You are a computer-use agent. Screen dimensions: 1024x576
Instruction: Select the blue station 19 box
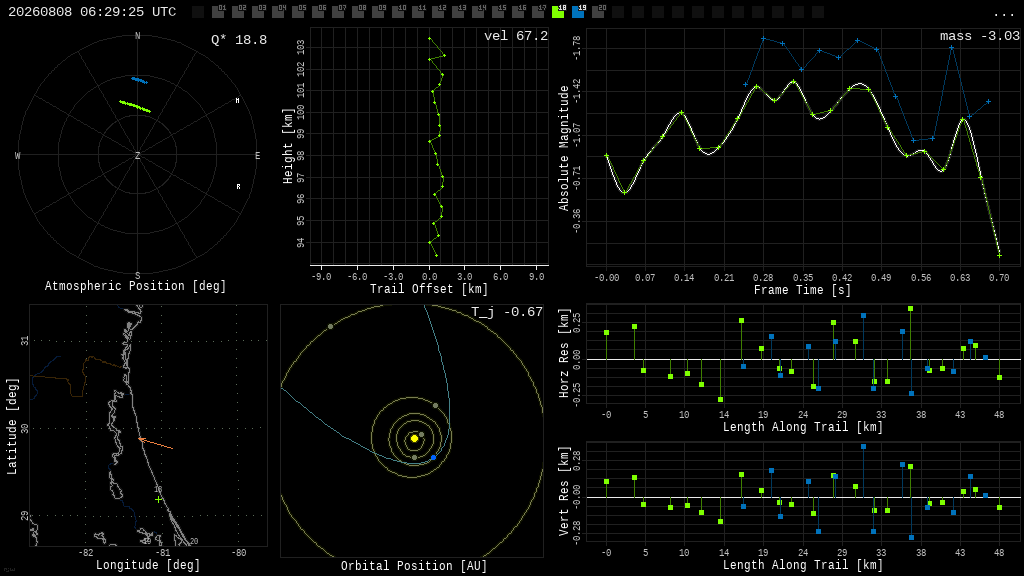[579, 12]
